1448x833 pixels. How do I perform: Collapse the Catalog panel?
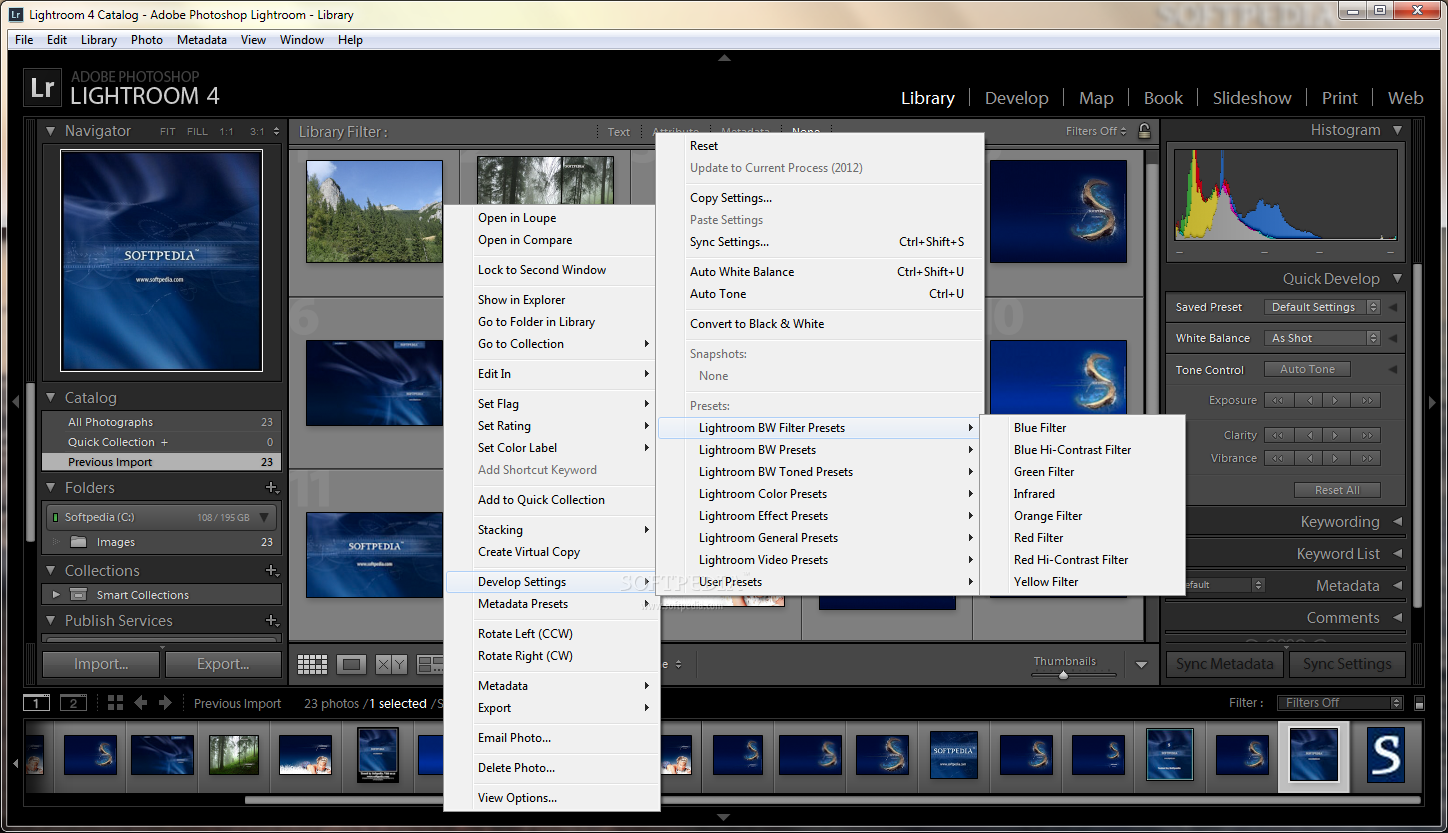(x=51, y=398)
